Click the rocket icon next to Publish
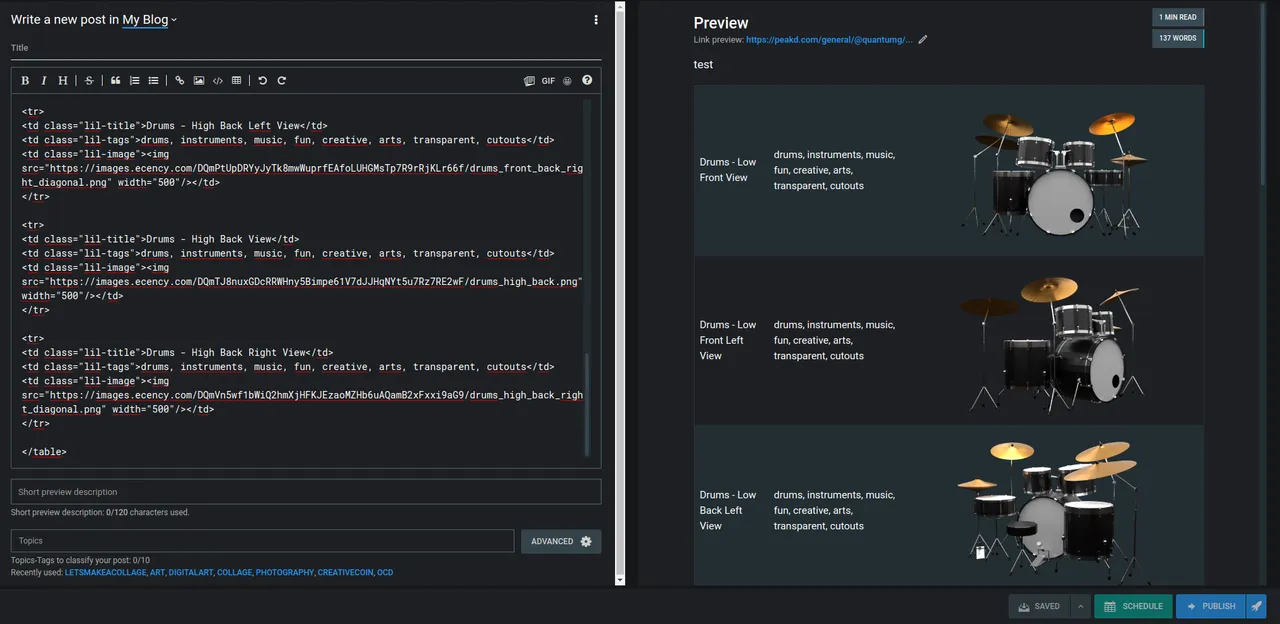The width and height of the screenshot is (1280, 624). (1257, 606)
